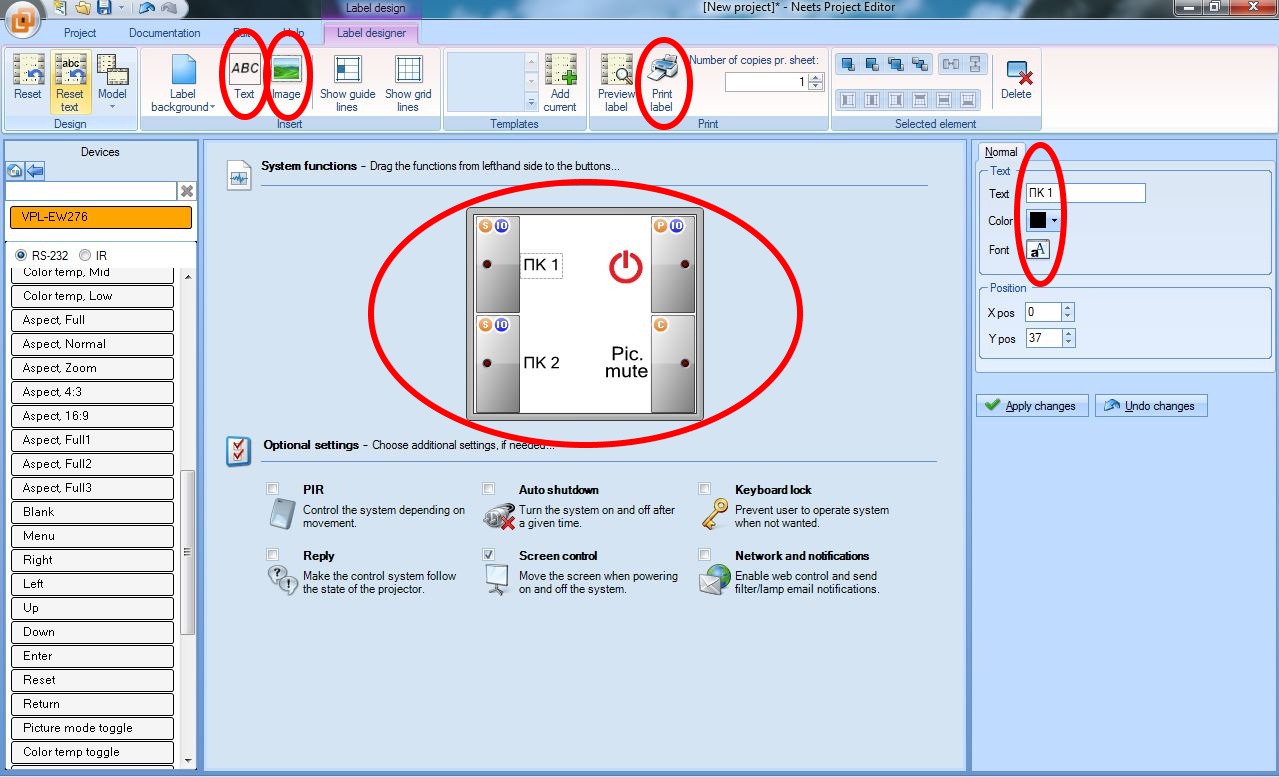This screenshot has width=1279, height=777.
Task: Click the Screen control projector screen icon
Action: coord(498,581)
